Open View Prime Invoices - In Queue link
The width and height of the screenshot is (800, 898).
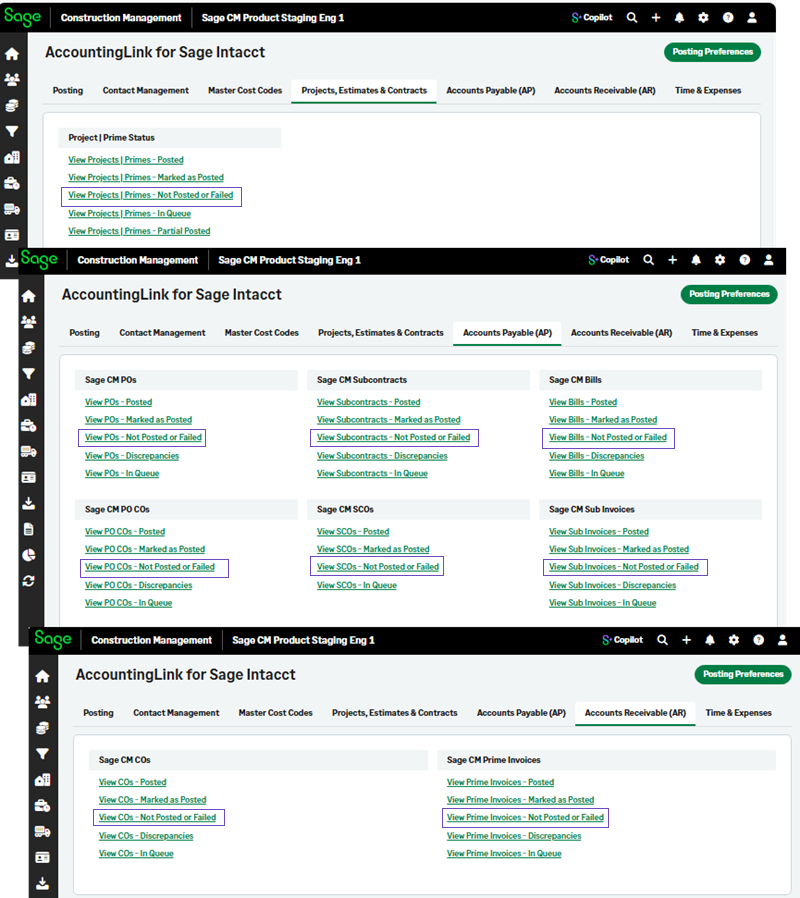(x=504, y=854)
